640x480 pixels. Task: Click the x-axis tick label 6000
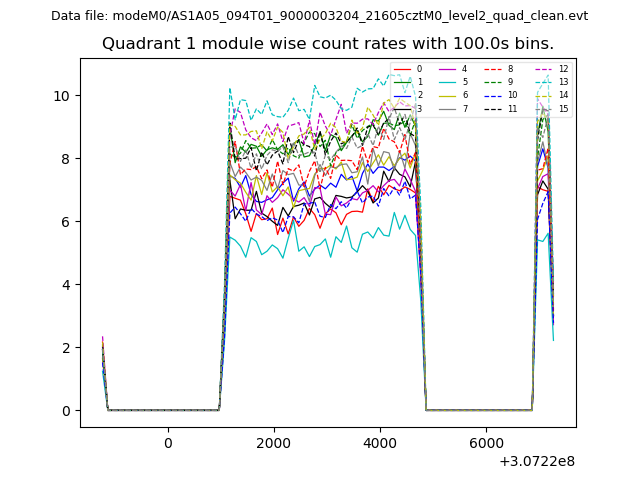486,443
